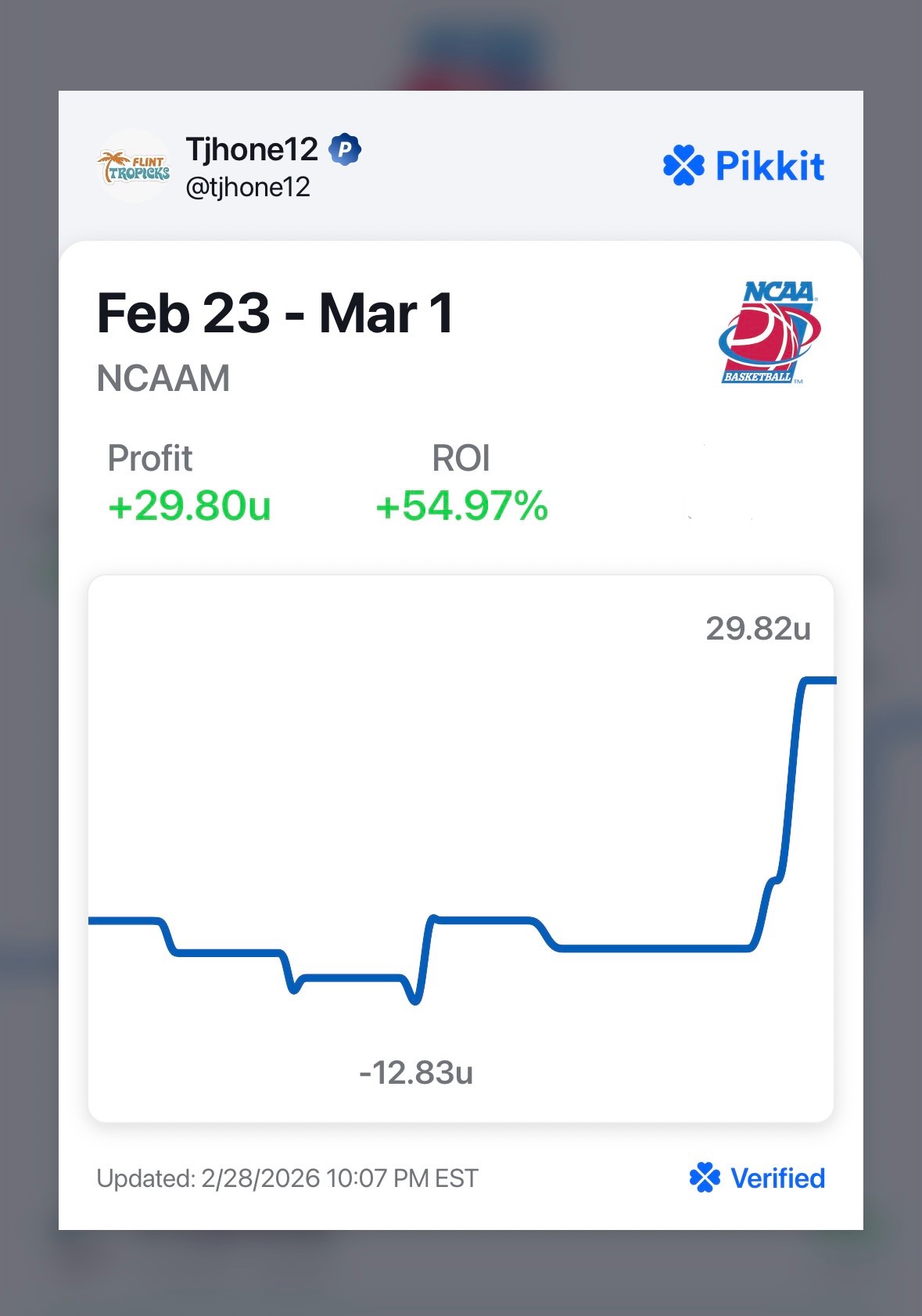Tap the NCAA Basketball league logo
Screen dimensions: 922x1316
[769, 332]
